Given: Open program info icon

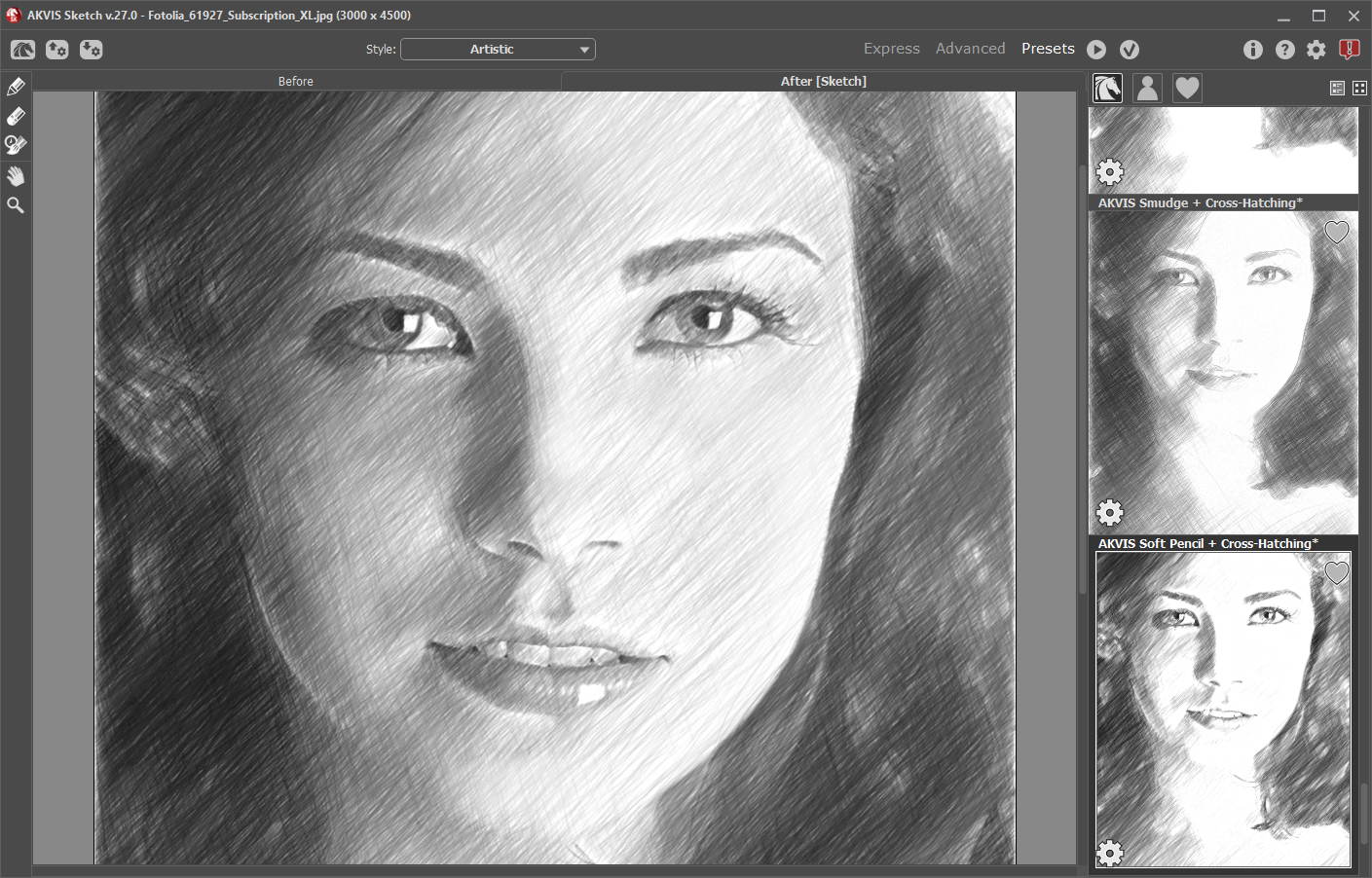Looking at the screenshot, I should pyautogui.click(x=1253, y=50).
